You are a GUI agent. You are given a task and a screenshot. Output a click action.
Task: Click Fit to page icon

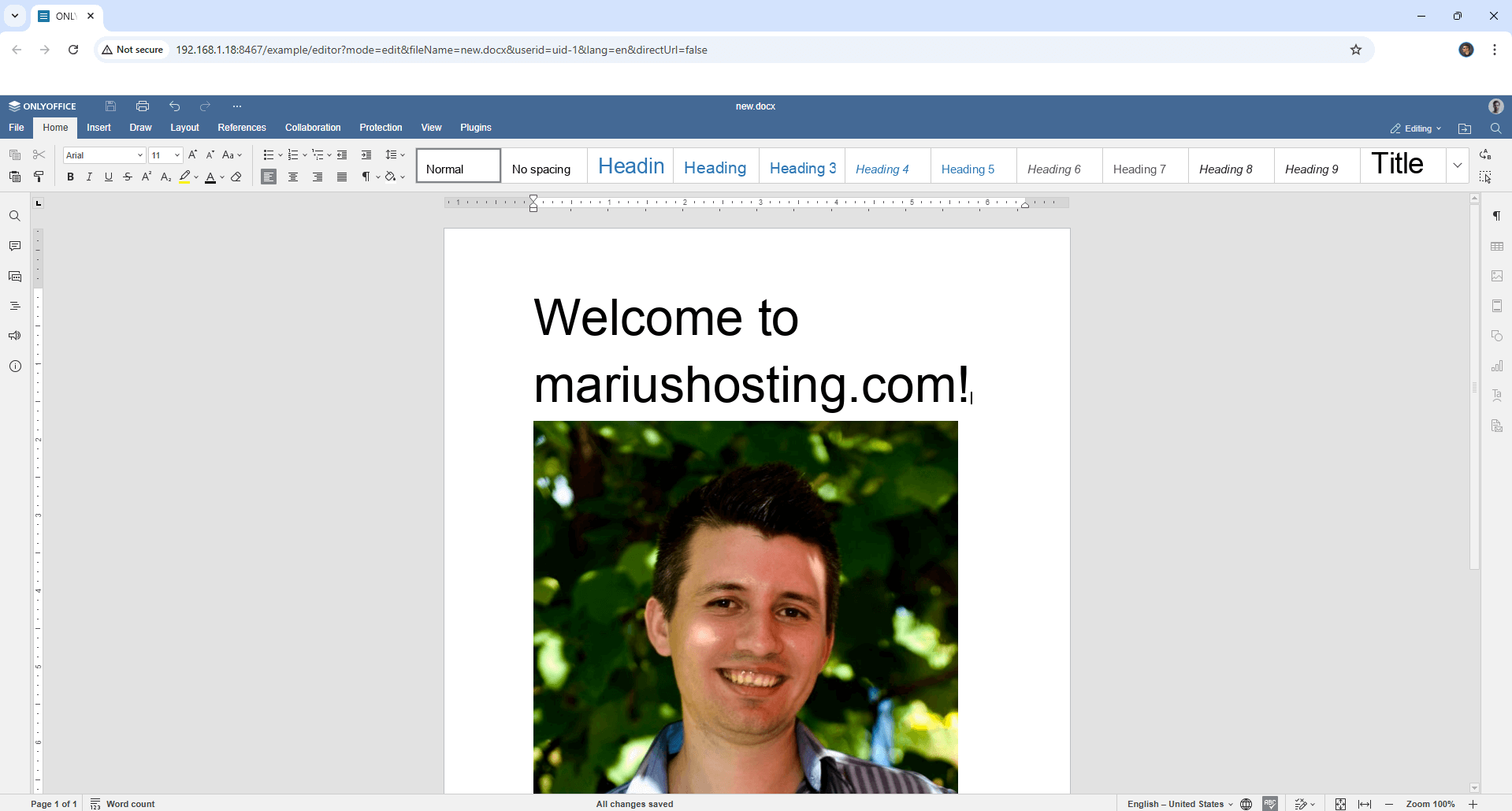pyautogui.click(x=1340, y=804)
